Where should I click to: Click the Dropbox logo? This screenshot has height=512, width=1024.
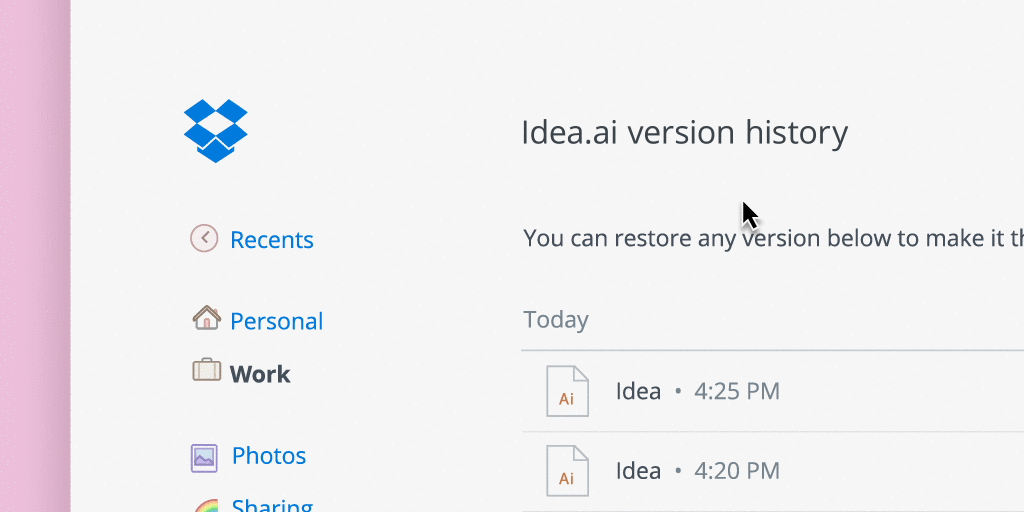tap(215, 130)
